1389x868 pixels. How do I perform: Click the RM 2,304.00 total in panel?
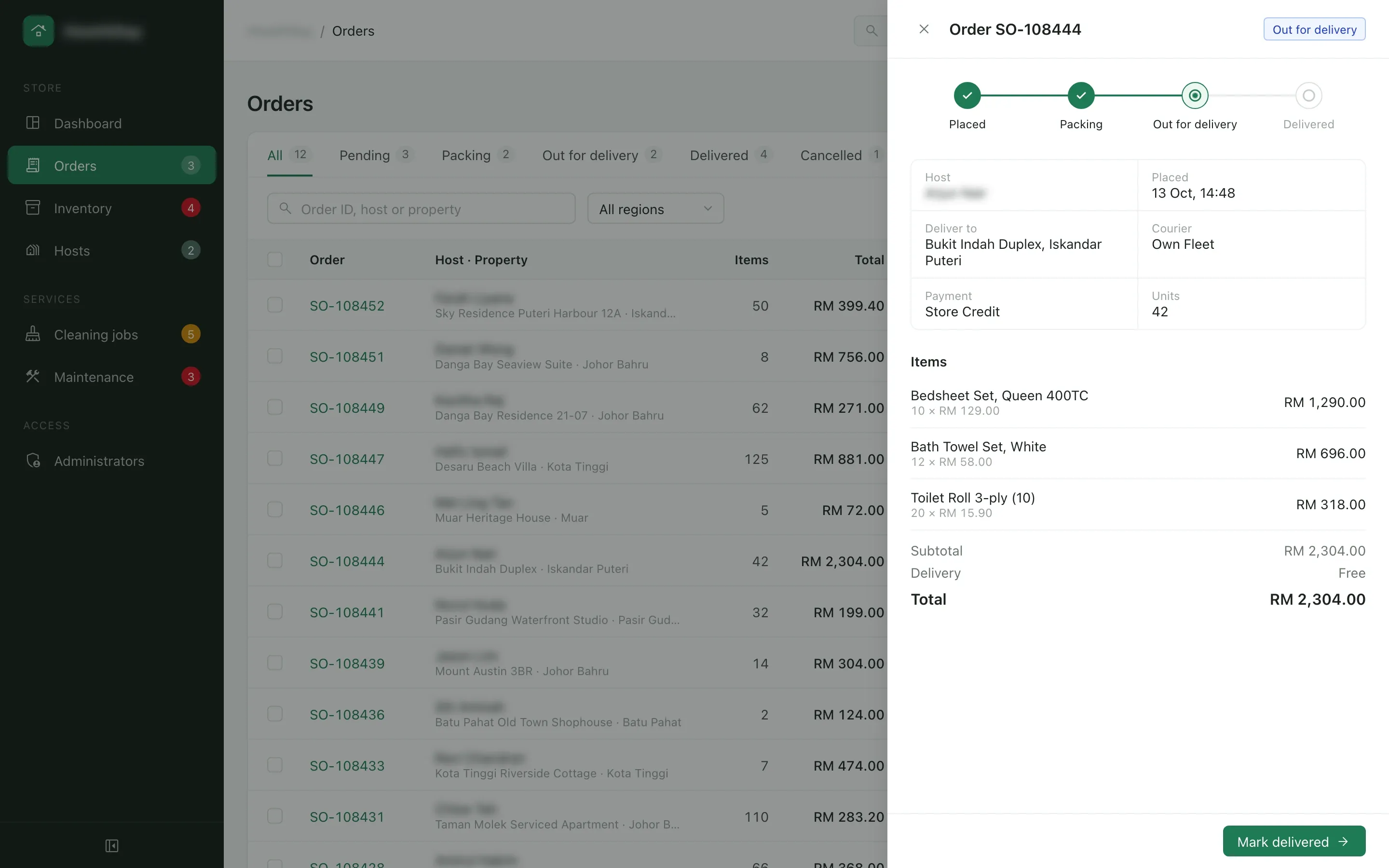[x=1317, y=599]
